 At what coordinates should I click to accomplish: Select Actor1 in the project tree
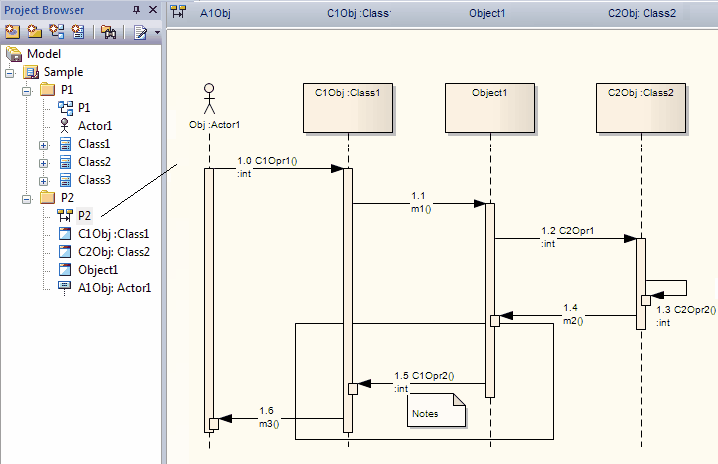(94, 126)
